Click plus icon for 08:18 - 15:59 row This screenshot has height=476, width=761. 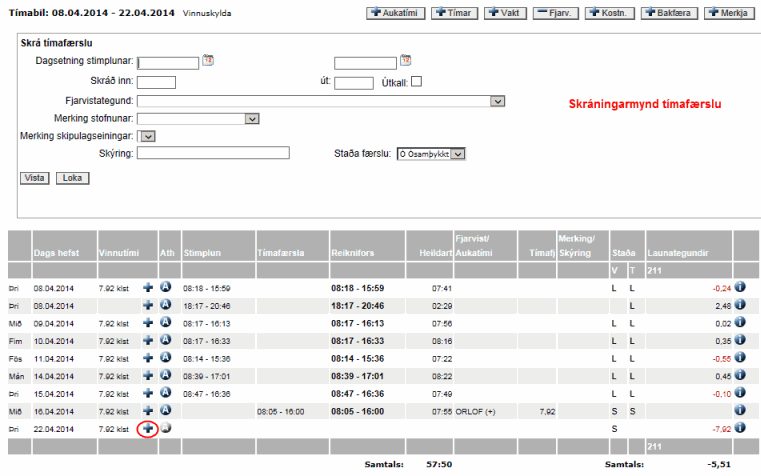(148, 288)
